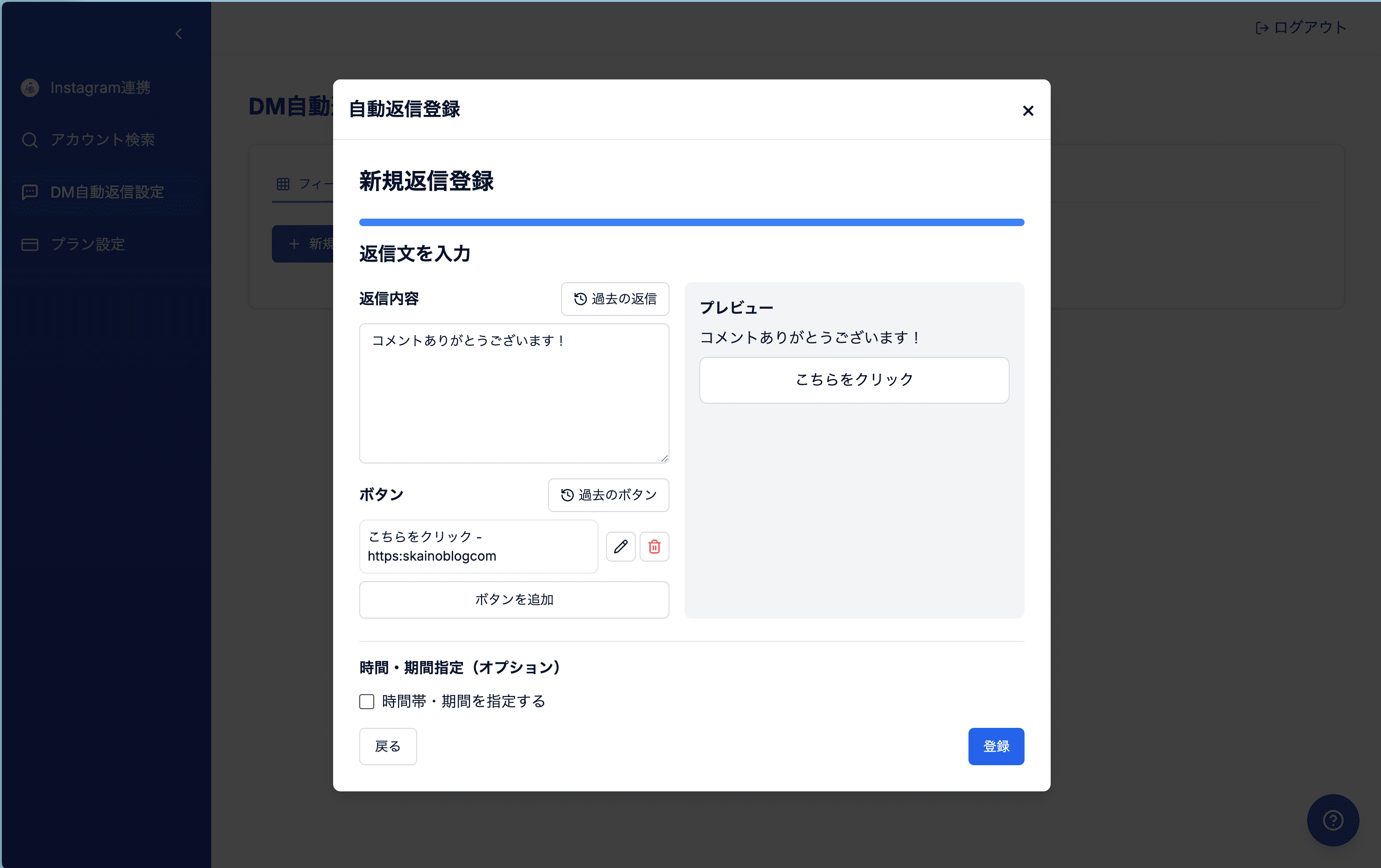Enable 時間帯・期間を指定する checkbox
The image size is (1381, 868).
366,701
